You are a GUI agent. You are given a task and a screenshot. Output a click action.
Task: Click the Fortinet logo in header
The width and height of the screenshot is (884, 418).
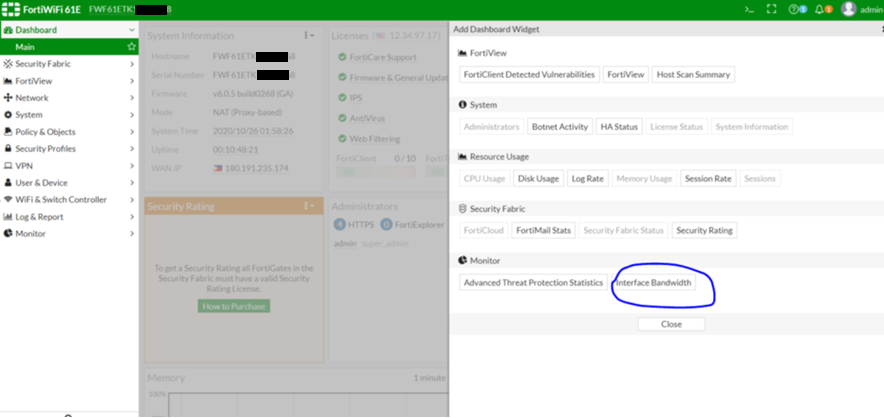click(11, 10)
